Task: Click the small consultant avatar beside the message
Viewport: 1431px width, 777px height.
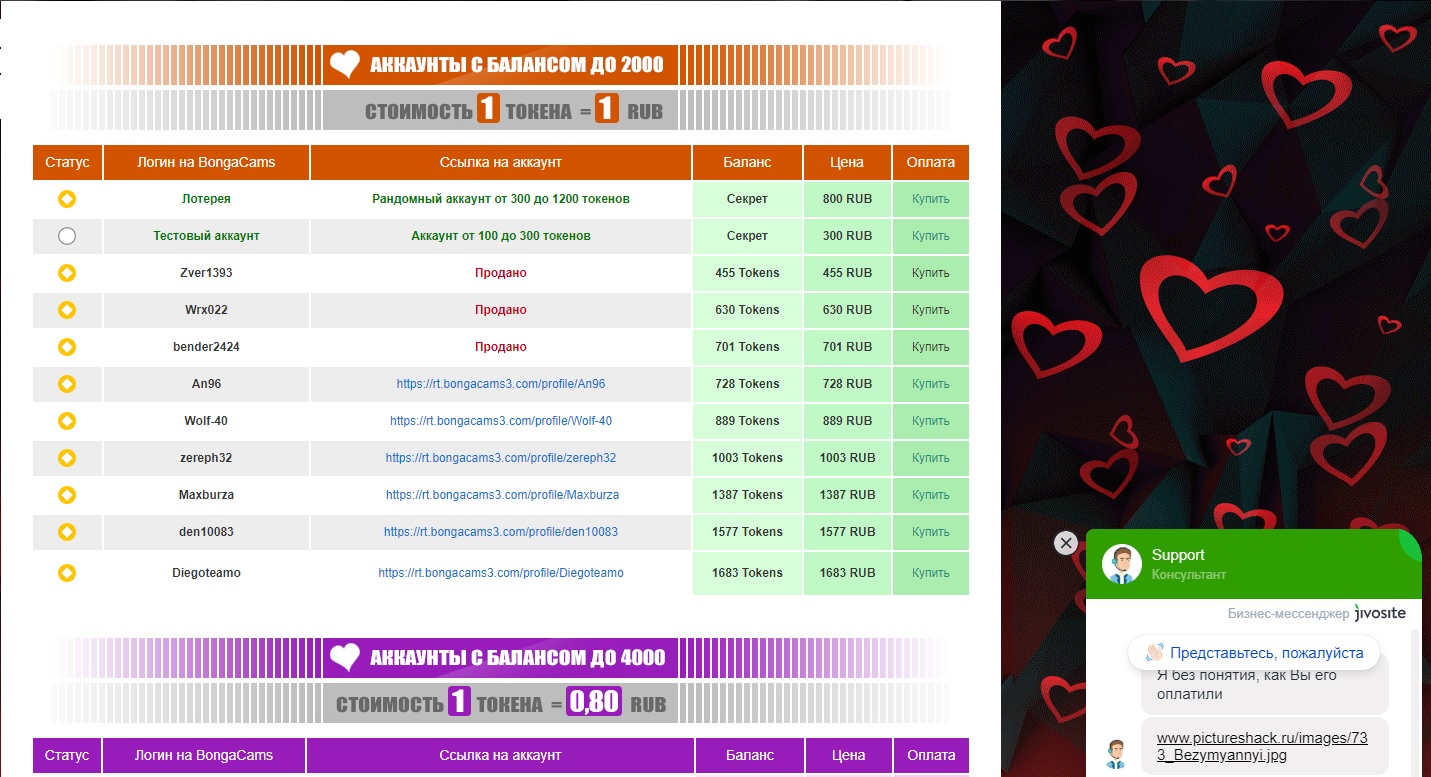Action: (x=1117, y=753)
